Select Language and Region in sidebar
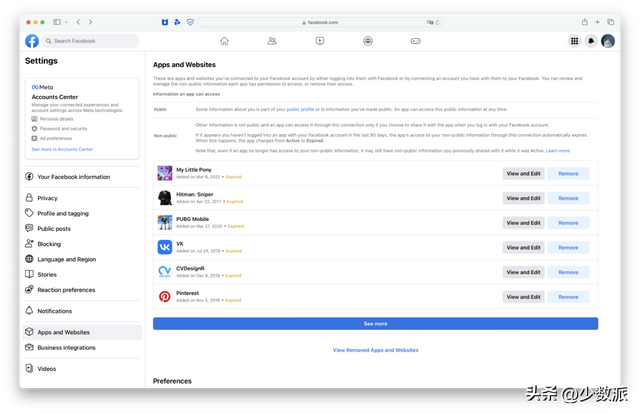Screen dimensions: 640x414 [x=82, y=259]
